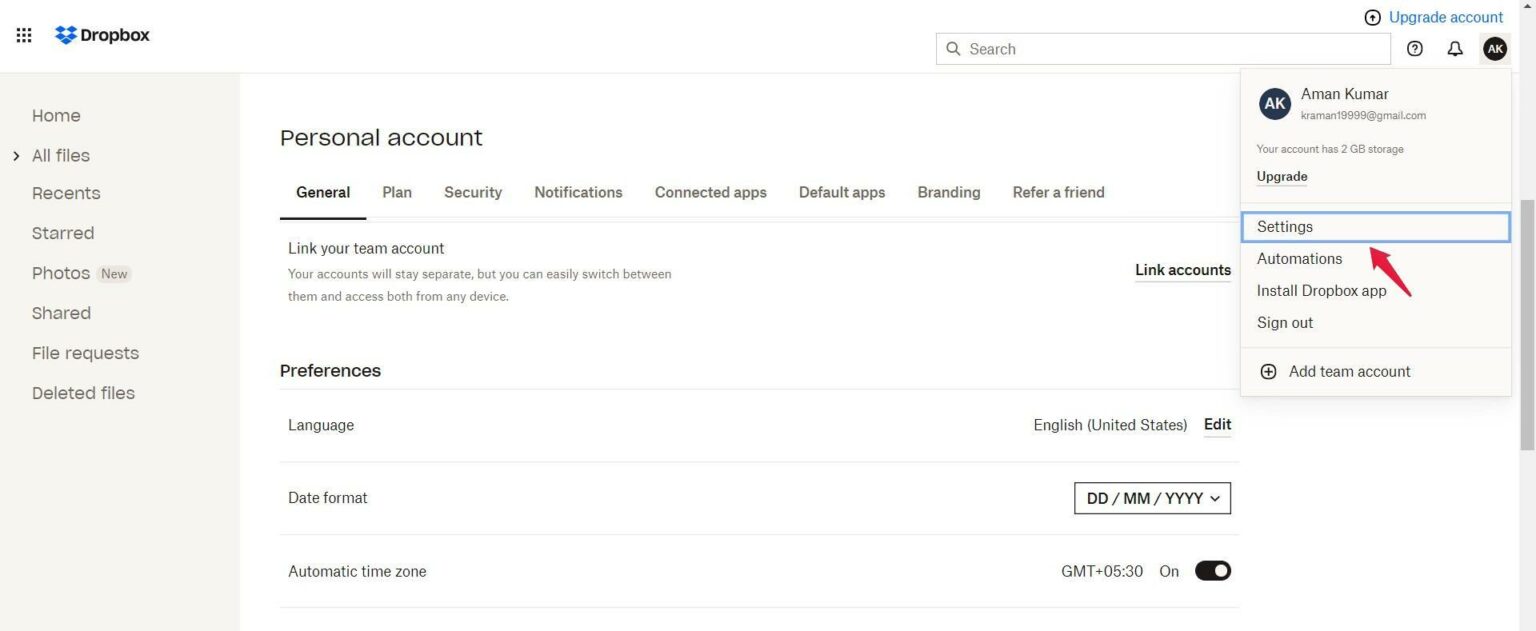Image resolution: width=1536 pixels, height=631 pixels.
Task: Click Sign out in the account menu
Action: tap(1284, 322)
